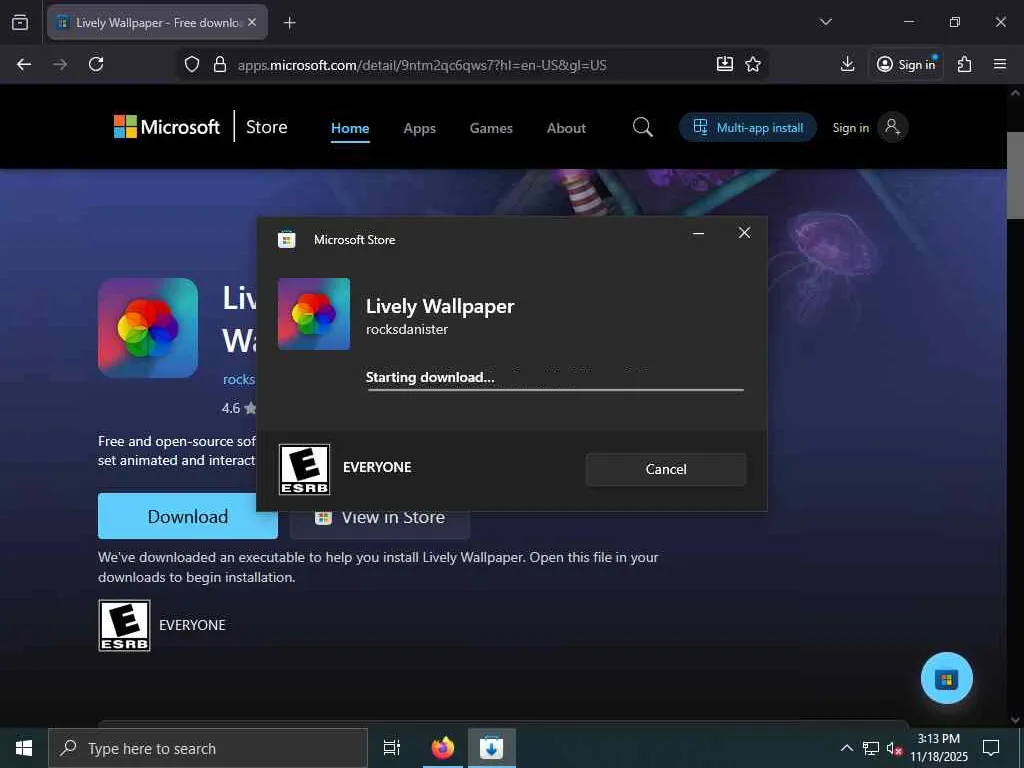Click the Microsoft logo on the webpage
Image resolution: width=1024 pixels, height=768 pixels.
tap(167, 127)
